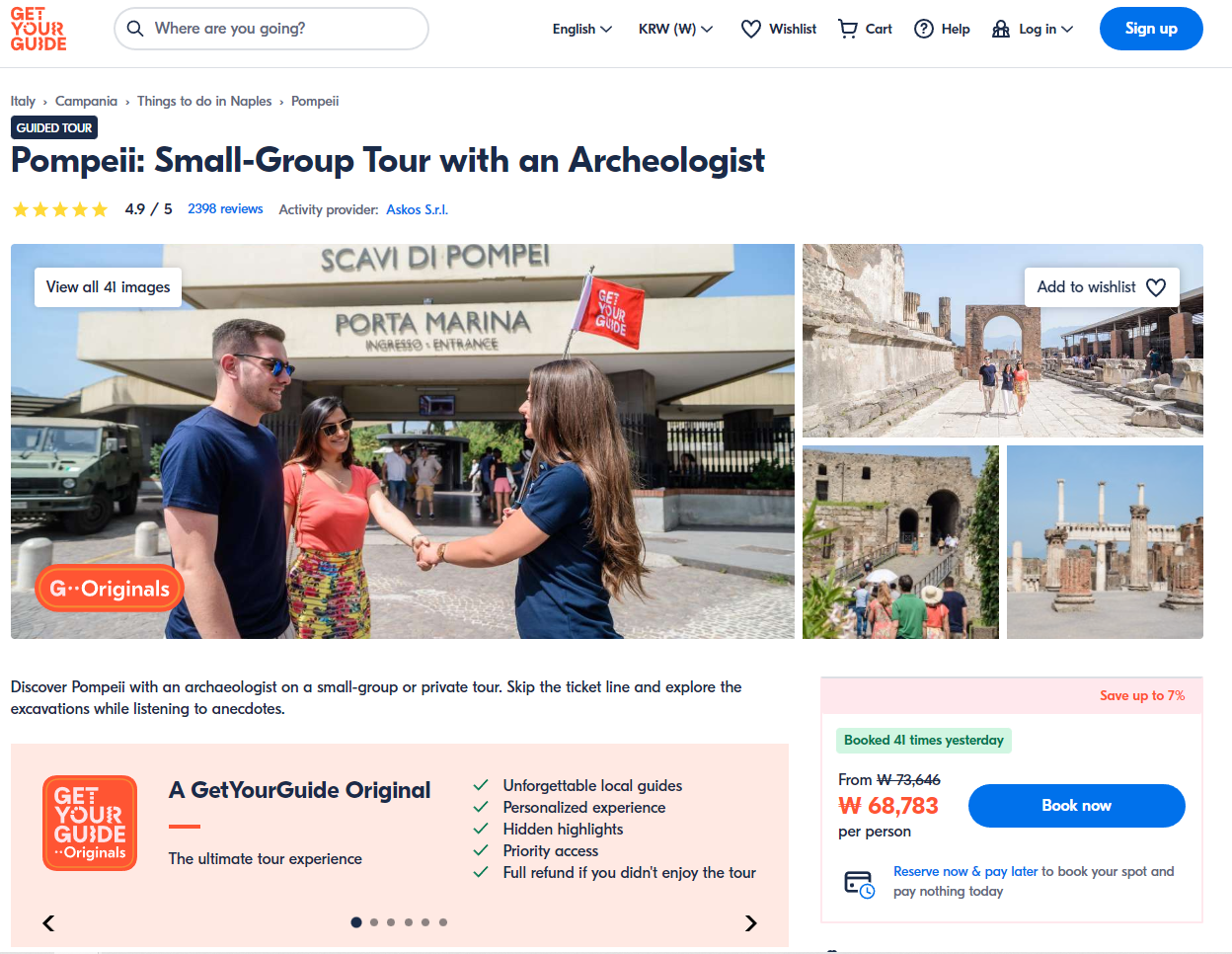Select the third carousel dot
The image size is (1232, 954).
click(391, 922)
